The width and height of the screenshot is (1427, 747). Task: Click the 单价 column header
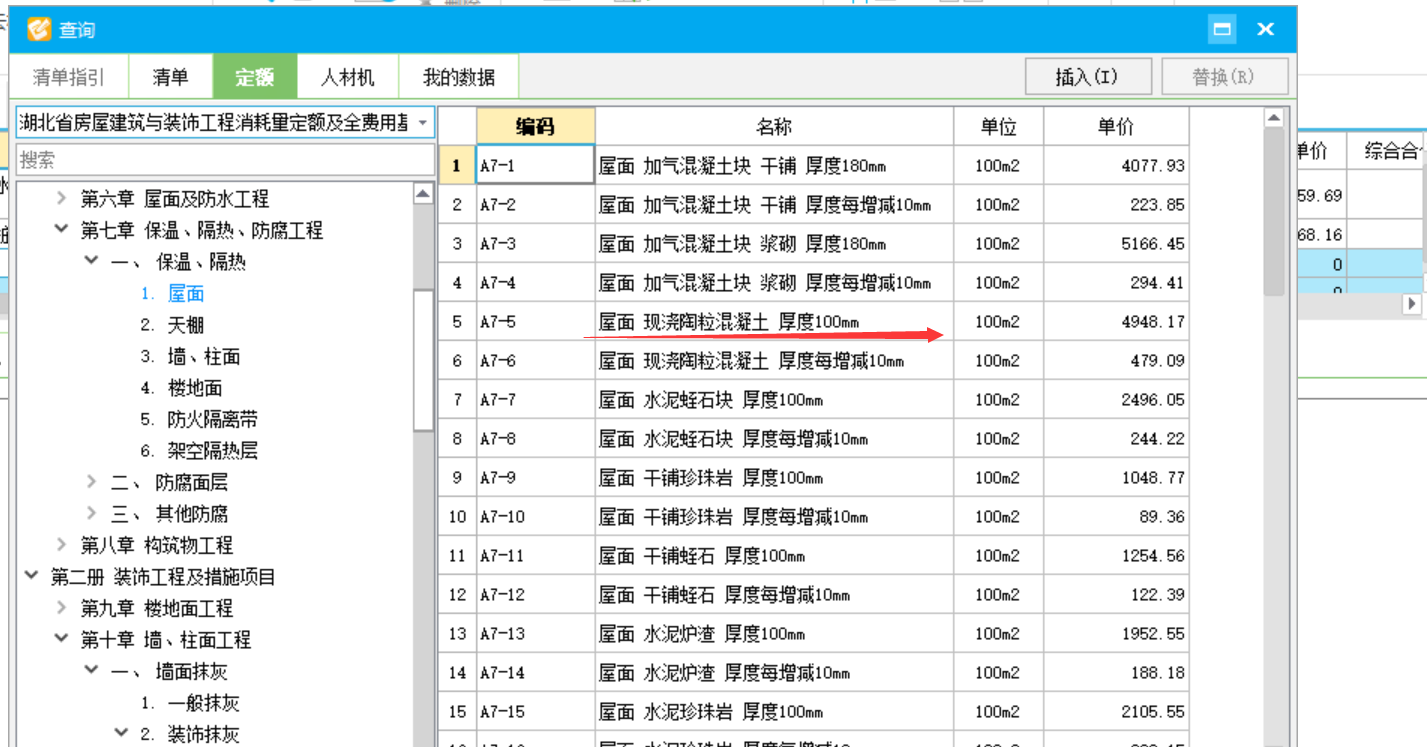tap(1116, 126)
